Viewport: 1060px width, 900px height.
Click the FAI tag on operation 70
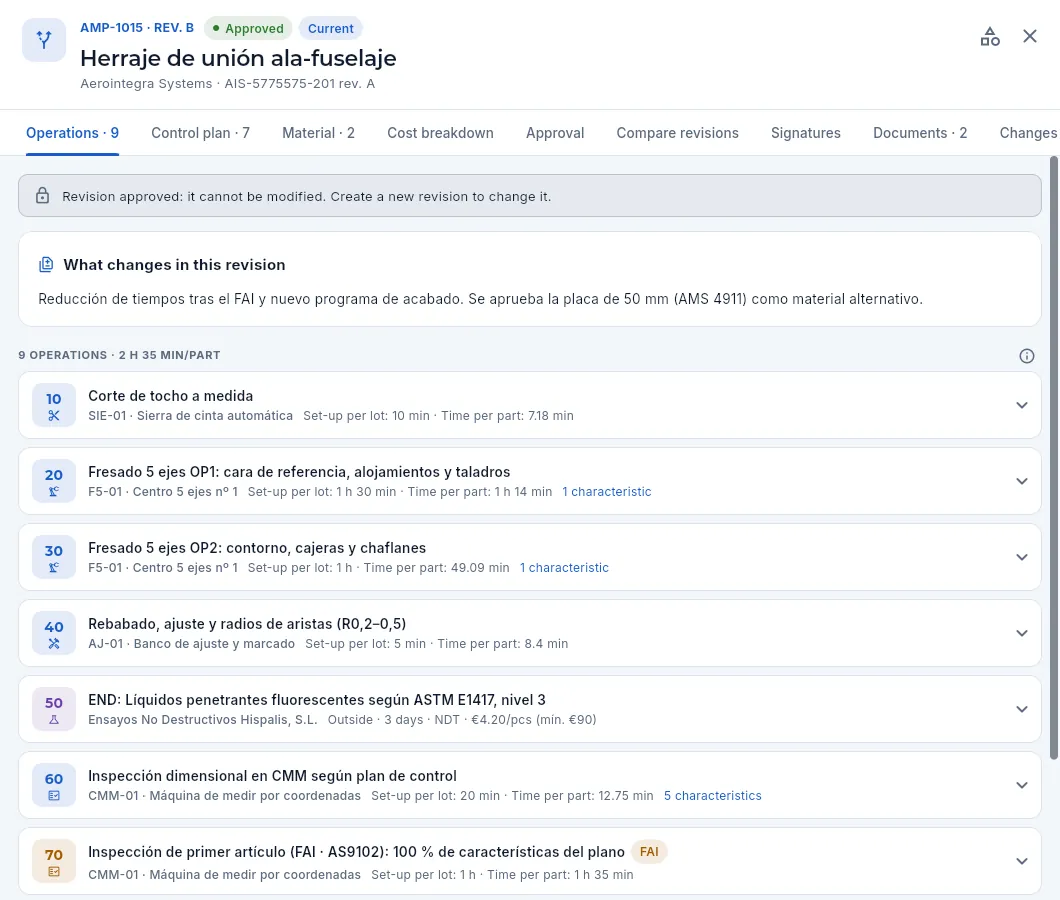[649, 852]
